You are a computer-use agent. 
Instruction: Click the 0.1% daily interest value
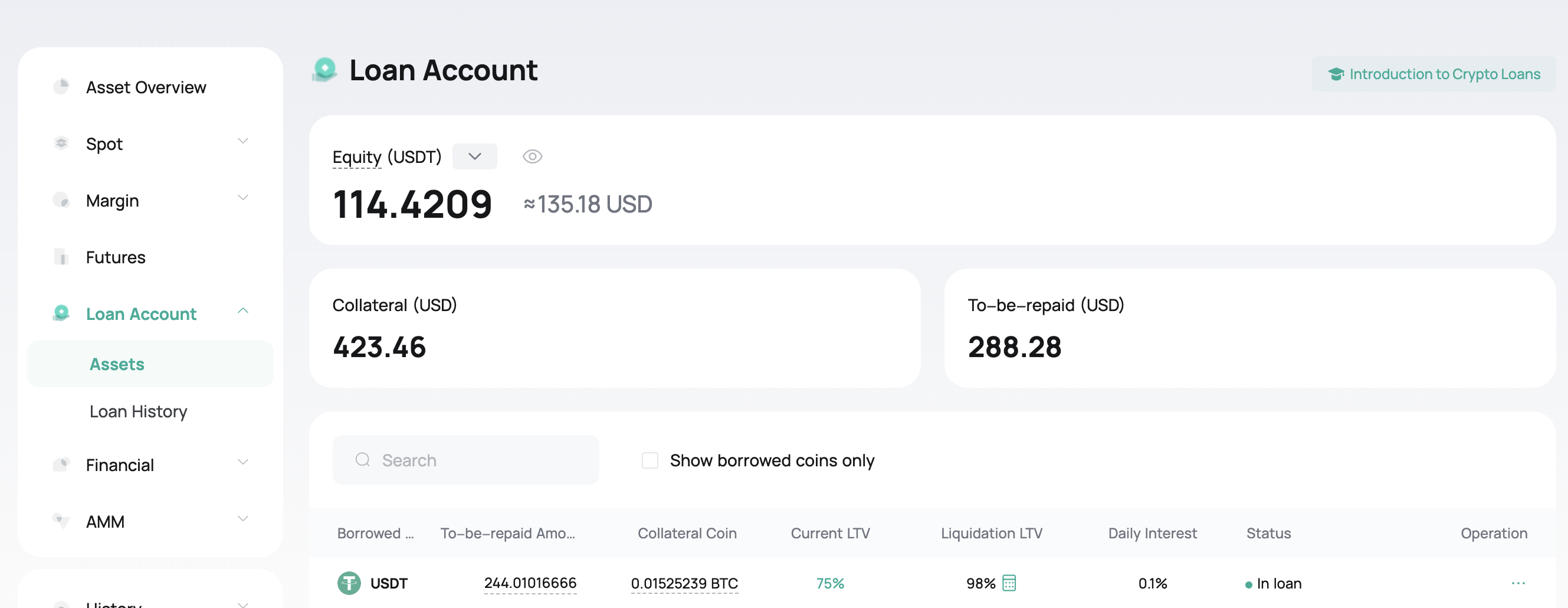(1152, 583)
